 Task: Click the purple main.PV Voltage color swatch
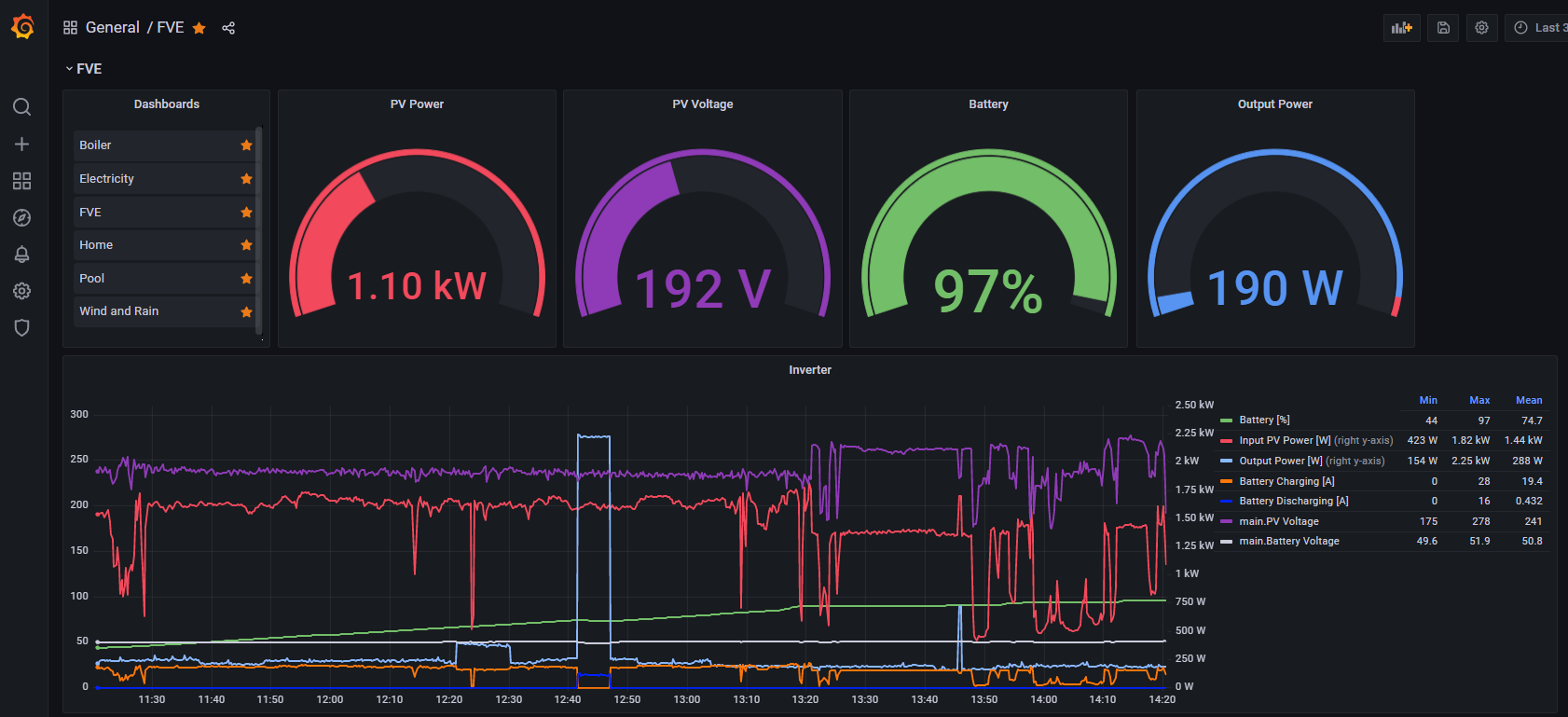[1226, 521]
